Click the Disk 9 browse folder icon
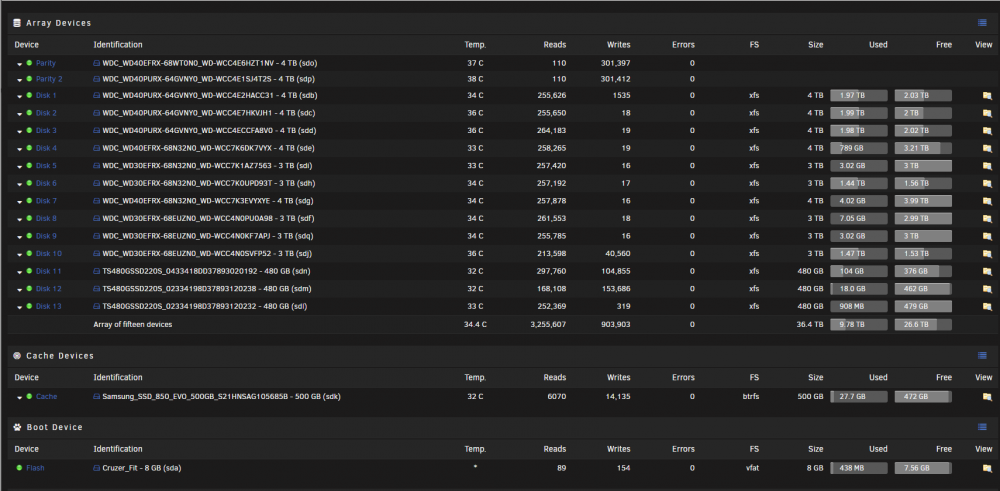The image size is (1000, 491). [x=987, y=236]
